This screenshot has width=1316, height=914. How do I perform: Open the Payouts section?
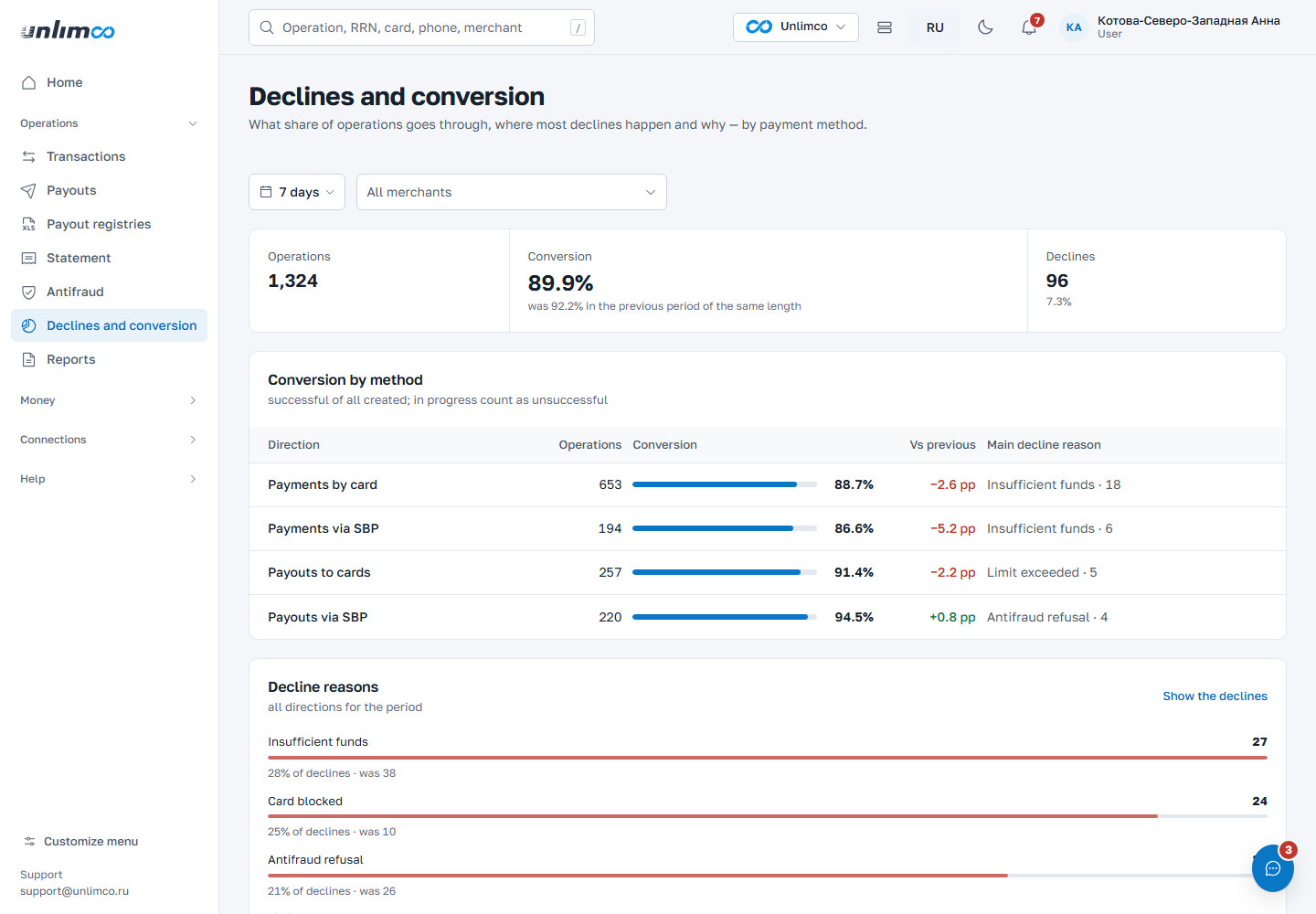[109, 190]
